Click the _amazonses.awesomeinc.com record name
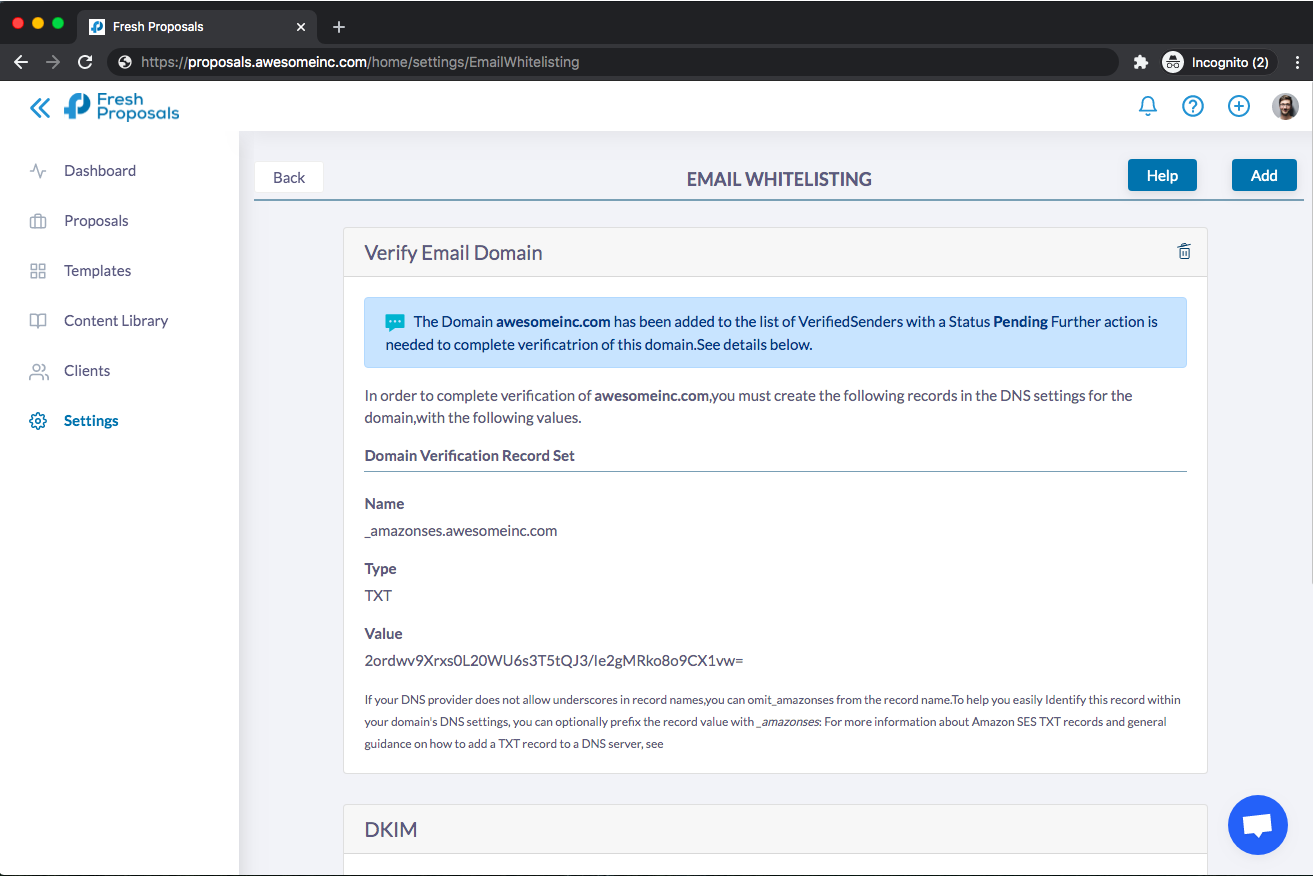This screenshot has width=1313, height=876. 461,531
